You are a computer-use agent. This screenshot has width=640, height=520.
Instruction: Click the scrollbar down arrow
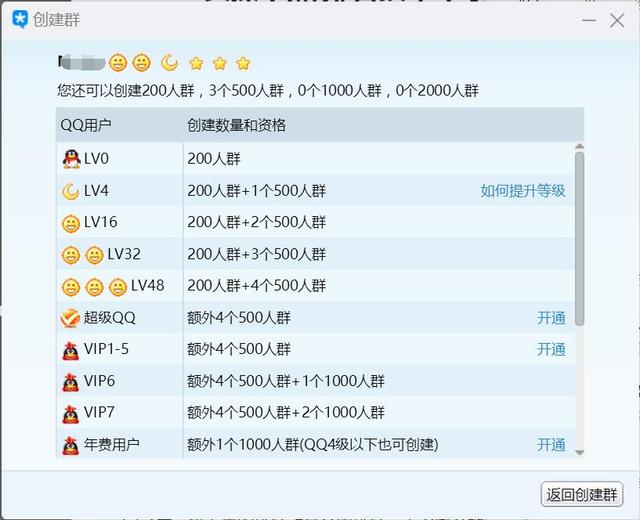579,452
